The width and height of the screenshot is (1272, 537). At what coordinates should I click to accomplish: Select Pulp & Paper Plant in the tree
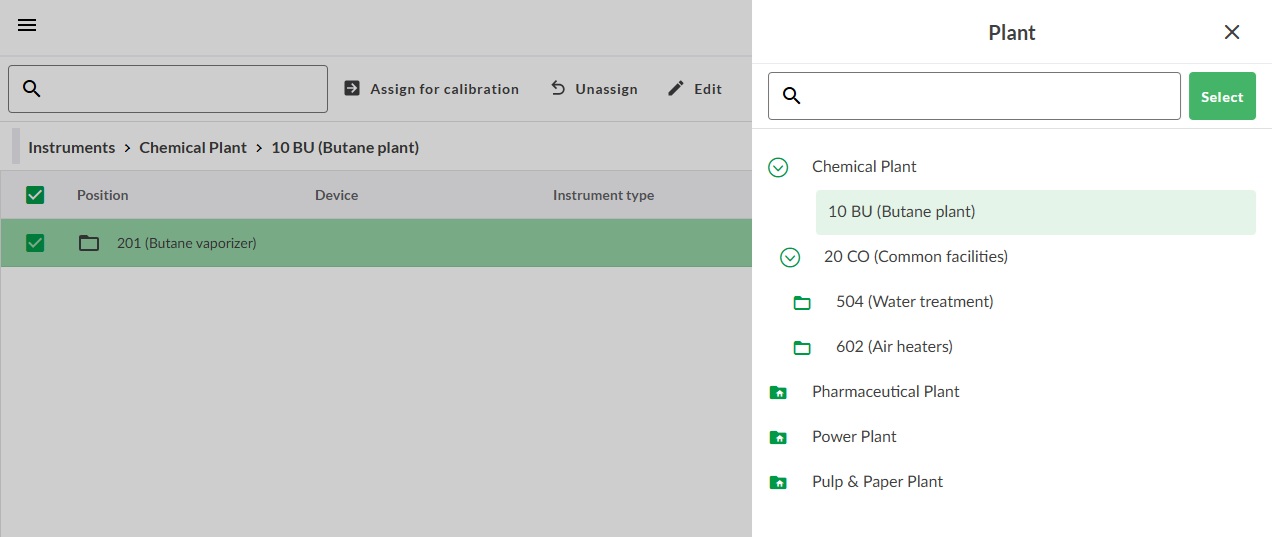(878, 482)
